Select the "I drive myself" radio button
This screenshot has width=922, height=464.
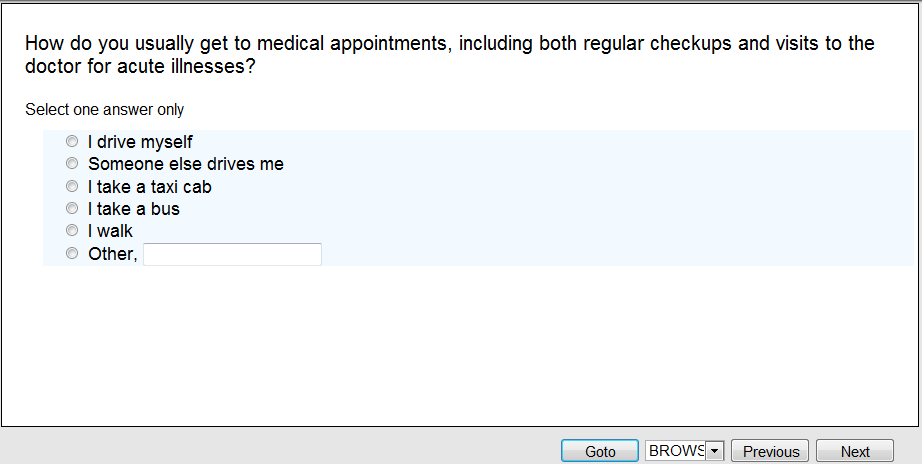72,142
